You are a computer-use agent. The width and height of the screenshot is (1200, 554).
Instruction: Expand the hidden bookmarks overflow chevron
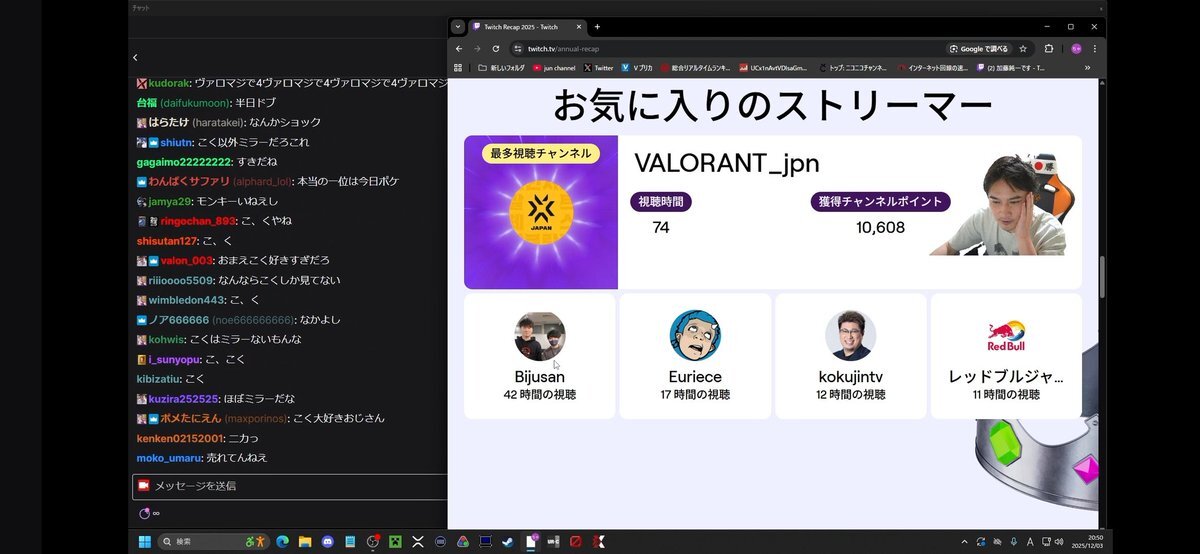coord(1087,68)
